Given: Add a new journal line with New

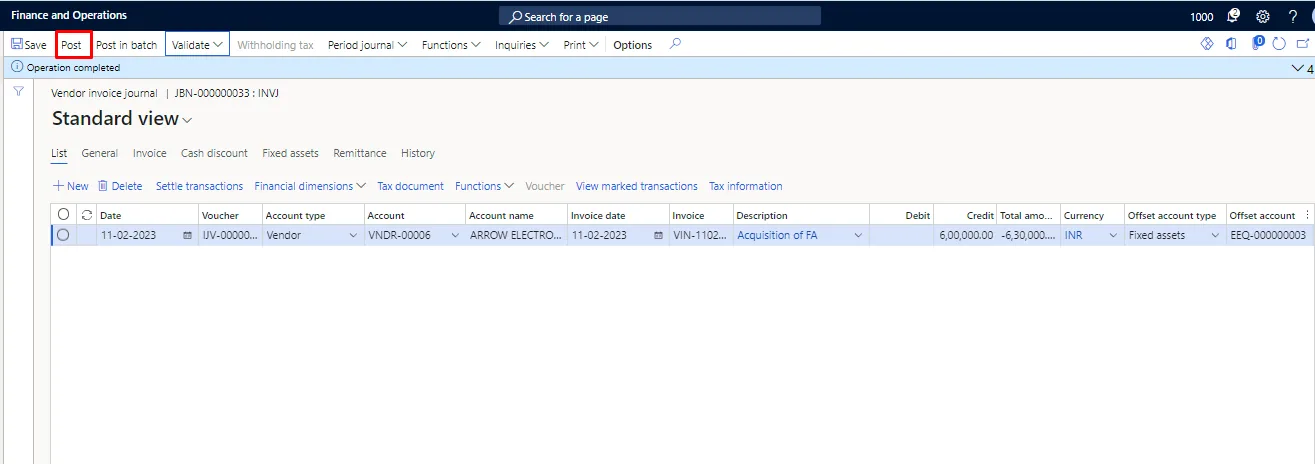Looking at the screenshot, I should click(70, 186).
